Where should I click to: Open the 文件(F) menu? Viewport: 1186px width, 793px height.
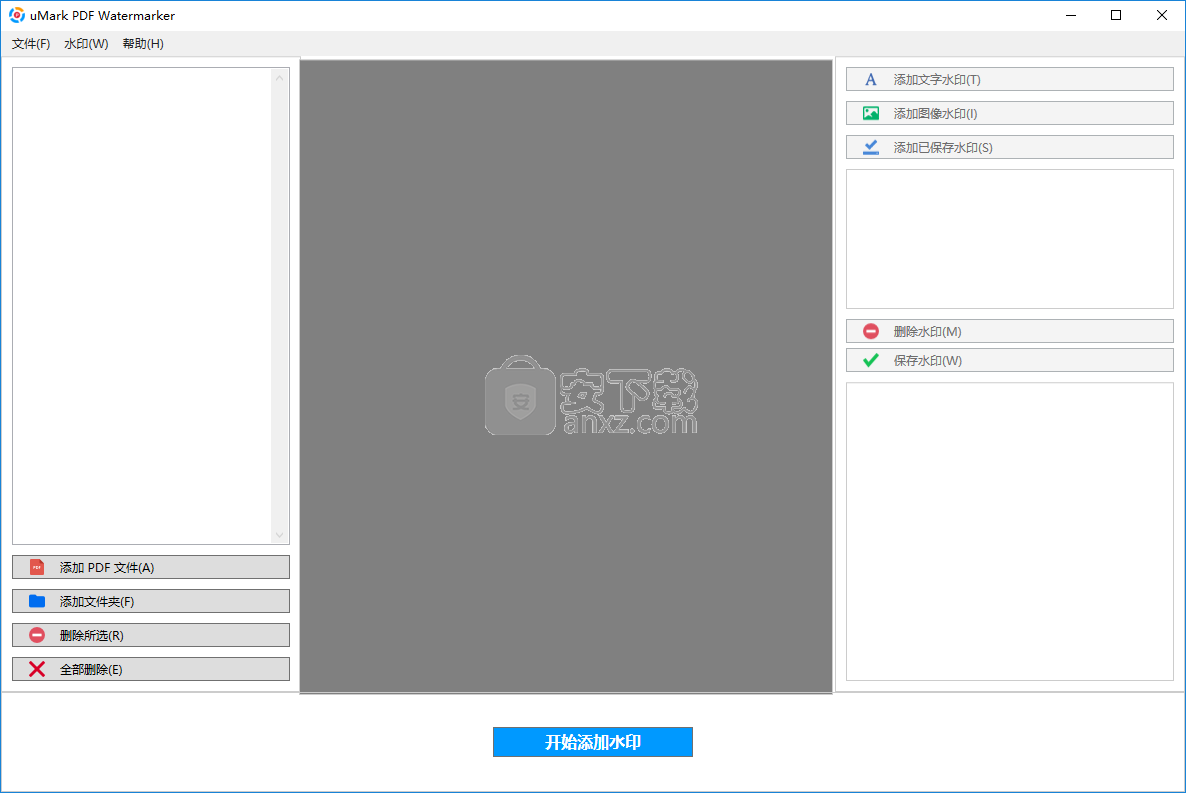pyautogui.click(x=31, y=44)
